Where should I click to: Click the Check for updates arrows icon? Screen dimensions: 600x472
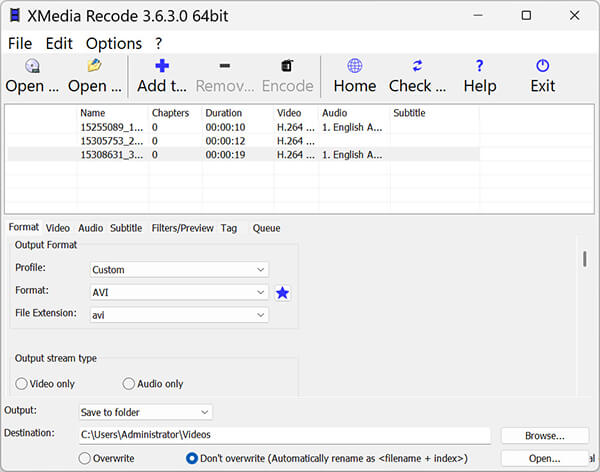click(417, 66)
